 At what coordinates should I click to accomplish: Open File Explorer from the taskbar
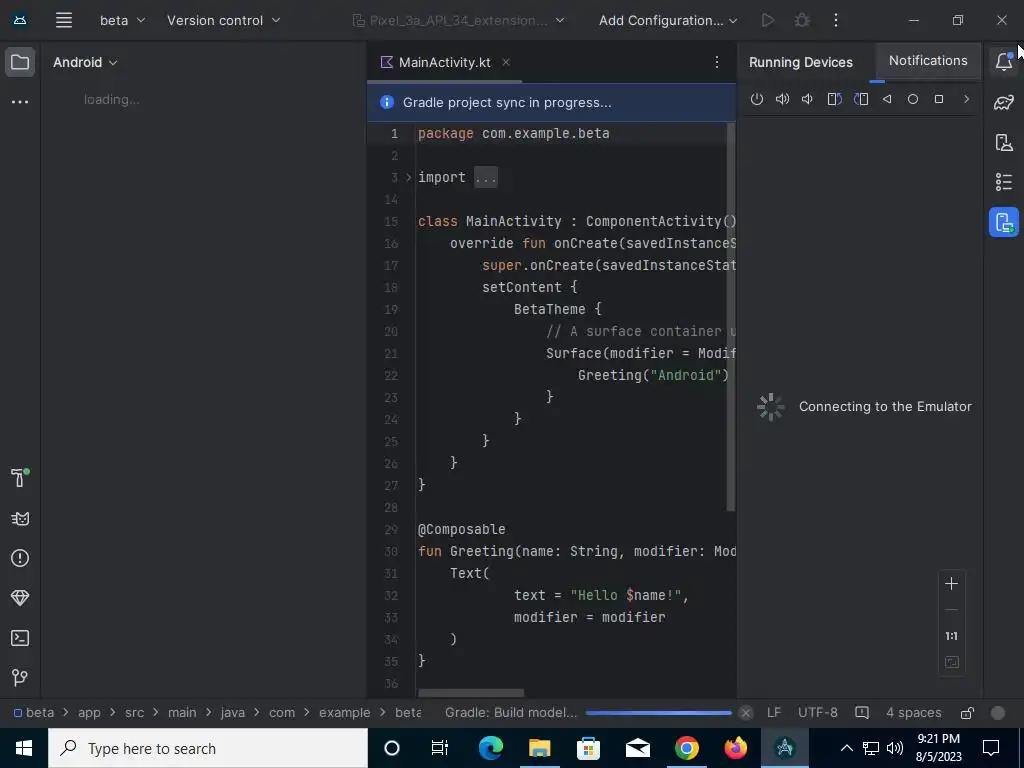tap(539, 748)
